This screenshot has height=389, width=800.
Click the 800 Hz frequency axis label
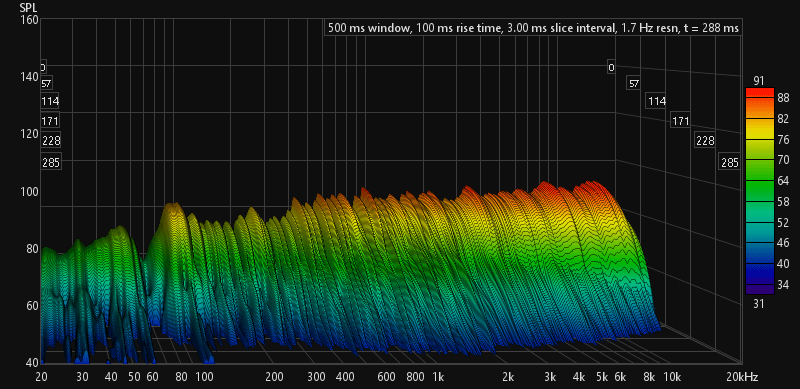pos(416,378)
